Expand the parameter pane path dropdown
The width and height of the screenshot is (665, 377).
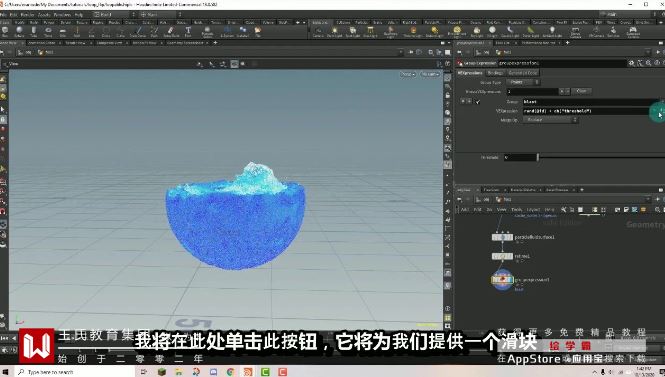tap(647, 52)
